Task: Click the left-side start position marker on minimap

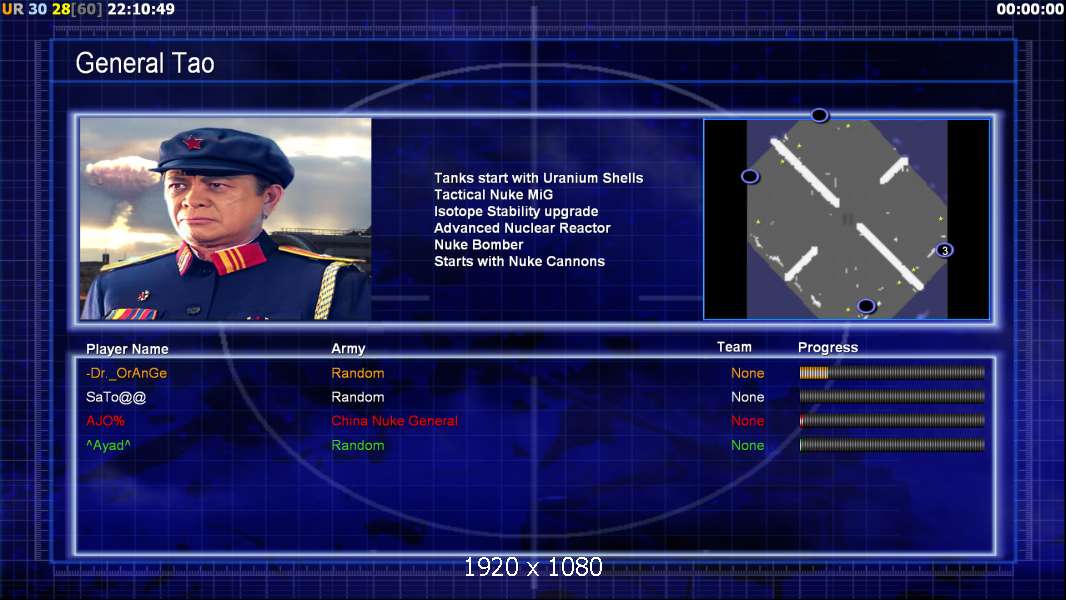Action: tap(749, 177)
